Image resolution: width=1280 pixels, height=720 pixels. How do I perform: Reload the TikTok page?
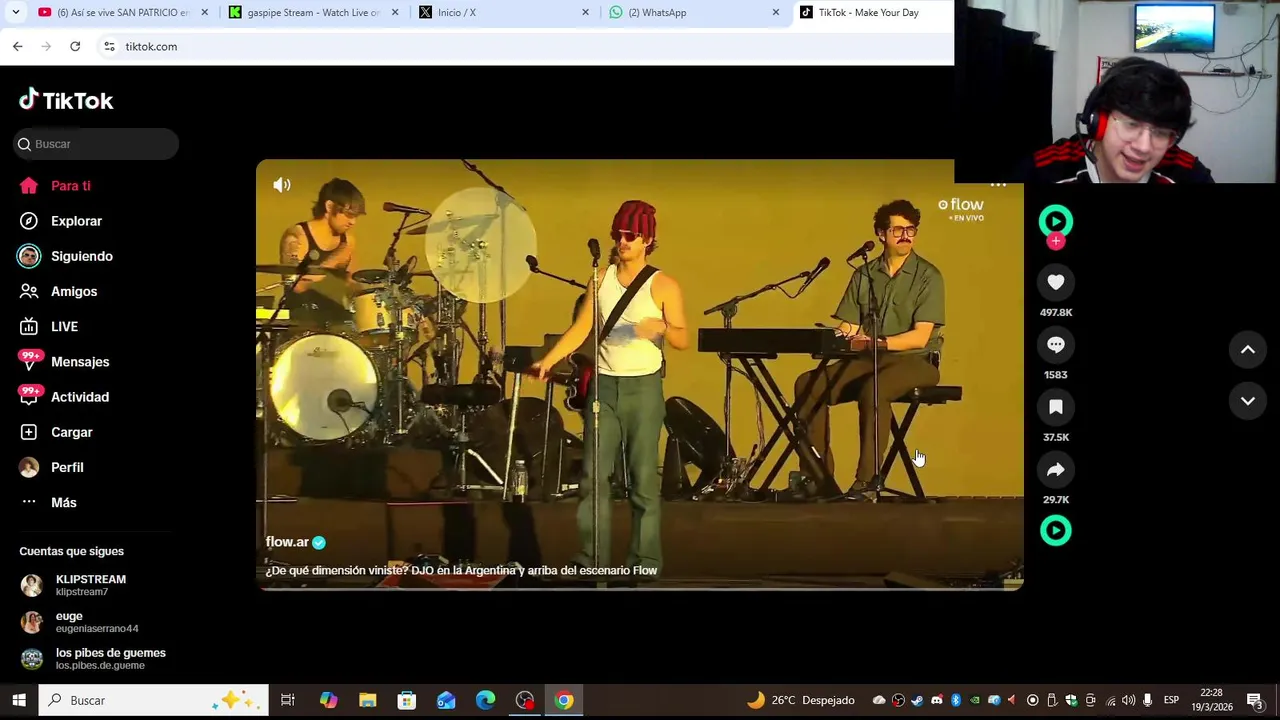[75, 46]
